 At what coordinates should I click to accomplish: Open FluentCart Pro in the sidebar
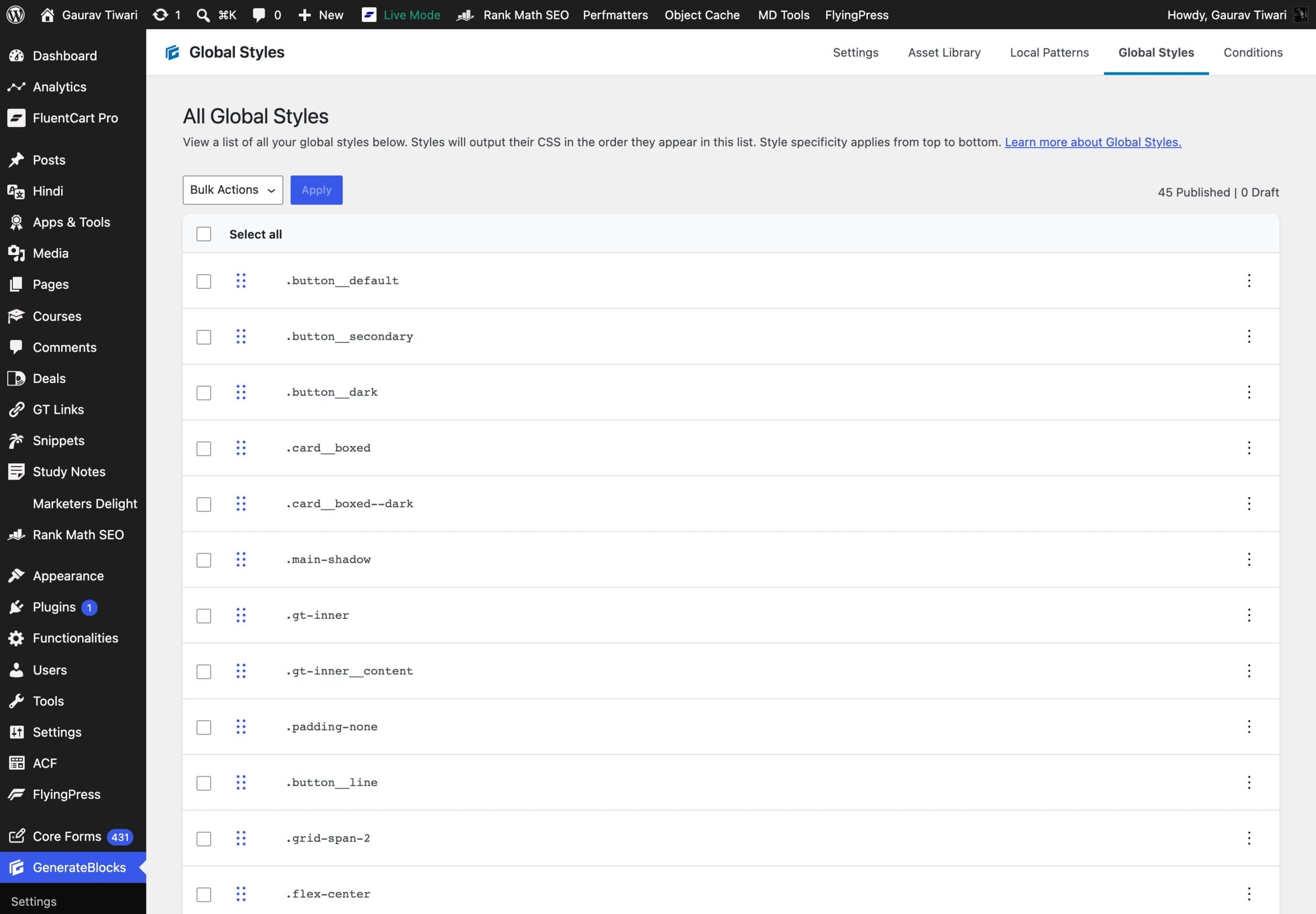coord(72,118)
